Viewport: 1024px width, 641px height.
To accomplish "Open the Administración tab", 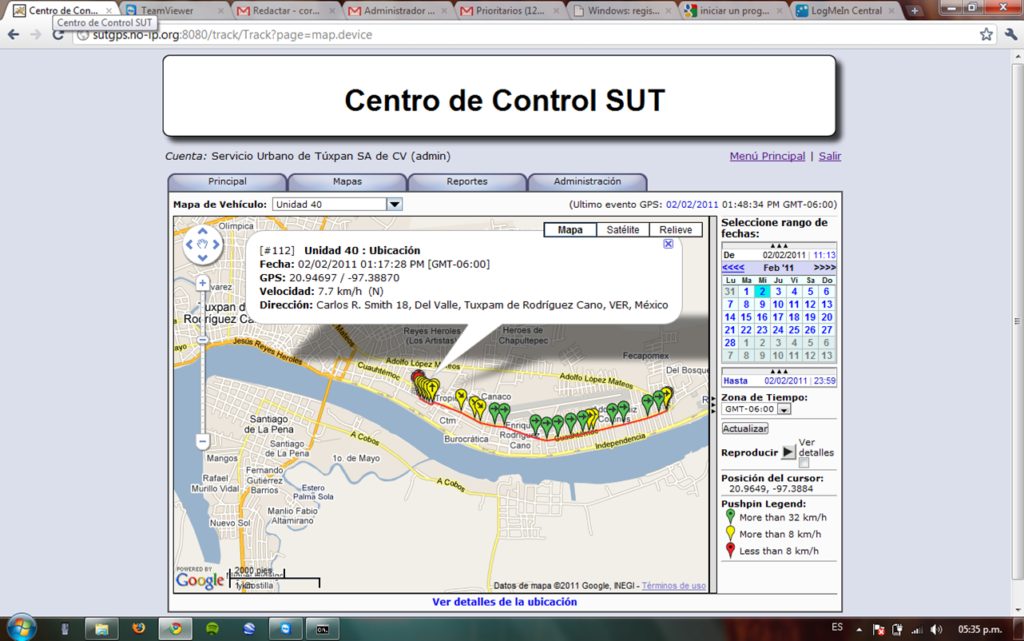I will tap(587, 181).
